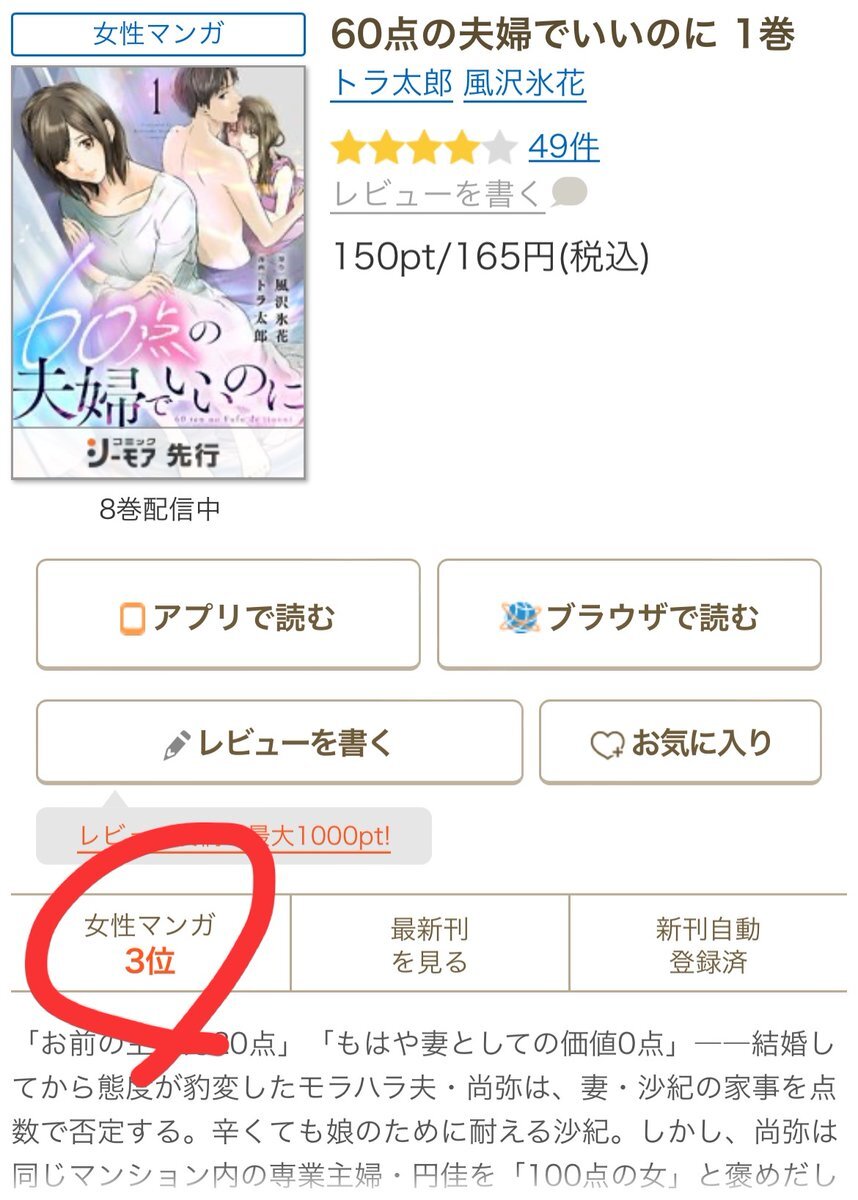Image resolution: width=858 pixels, height=1200 pixels.
Task: Click the 最大1000pt review campaign tooltip
Action: click(x=234, y=835)
